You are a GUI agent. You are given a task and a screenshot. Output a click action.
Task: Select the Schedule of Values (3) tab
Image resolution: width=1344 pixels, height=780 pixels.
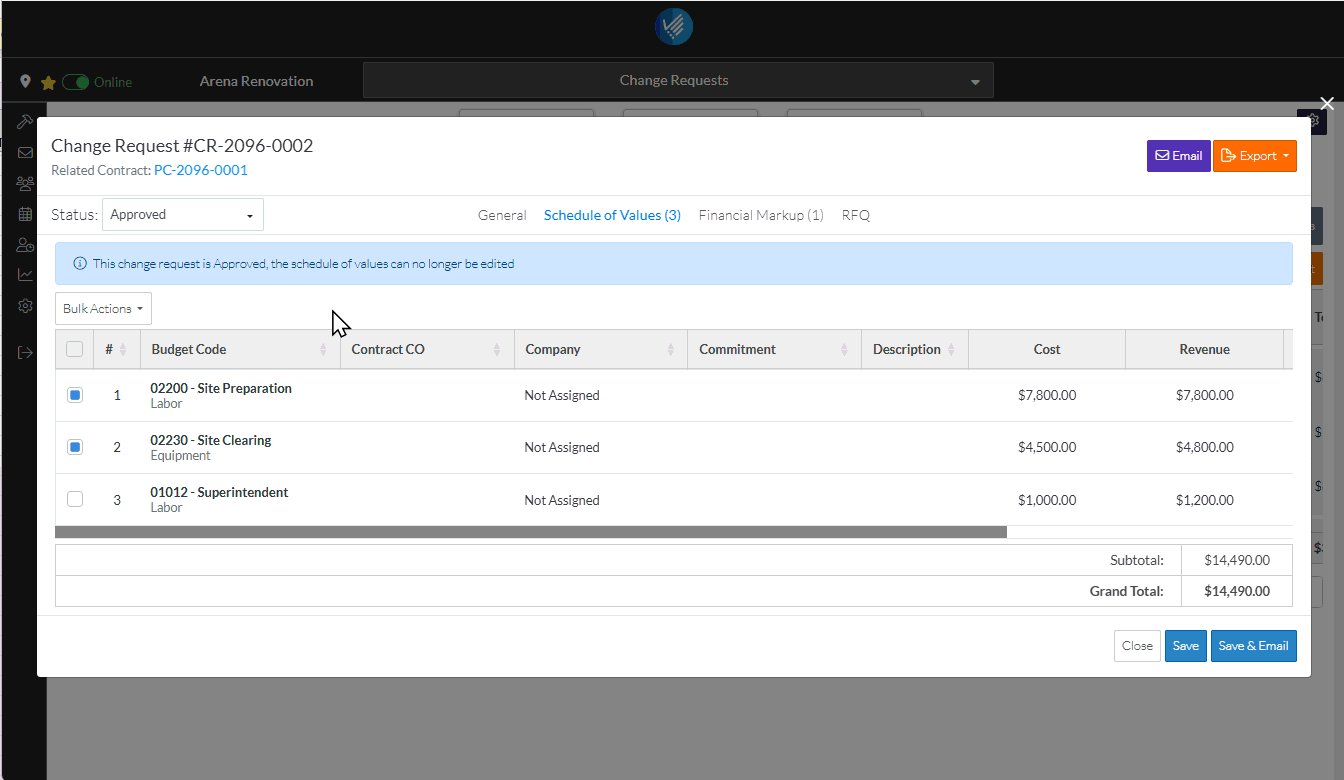612,215
